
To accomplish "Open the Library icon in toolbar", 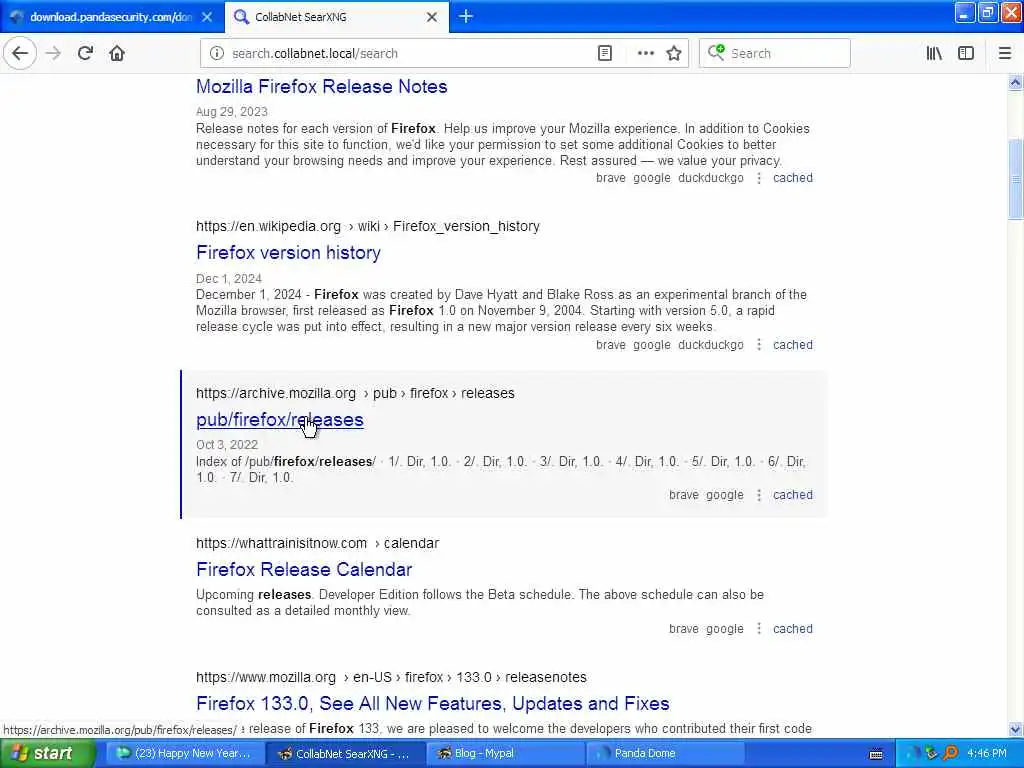I will (934, 53).
